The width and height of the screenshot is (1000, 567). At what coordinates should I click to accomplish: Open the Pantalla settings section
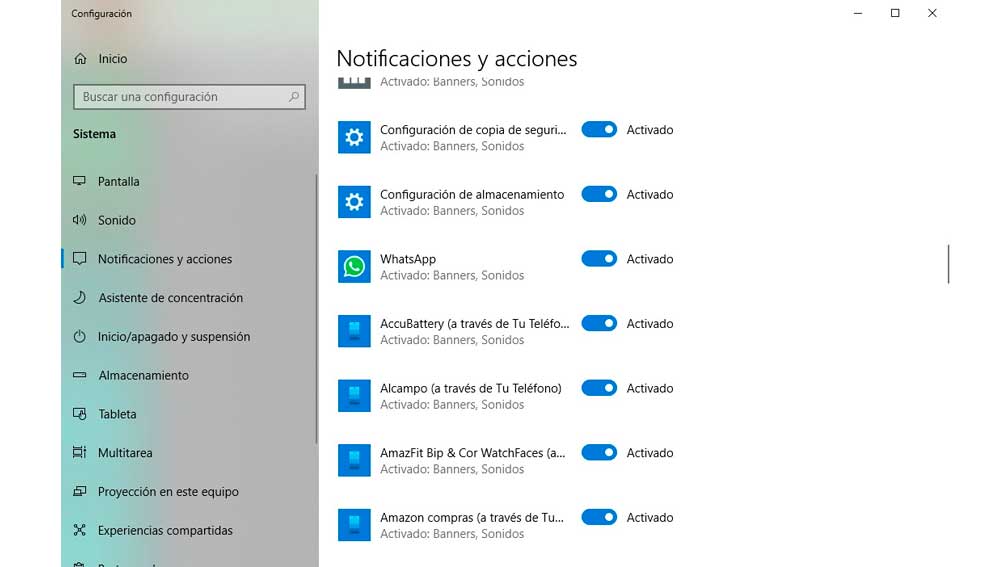coord(118,182)
